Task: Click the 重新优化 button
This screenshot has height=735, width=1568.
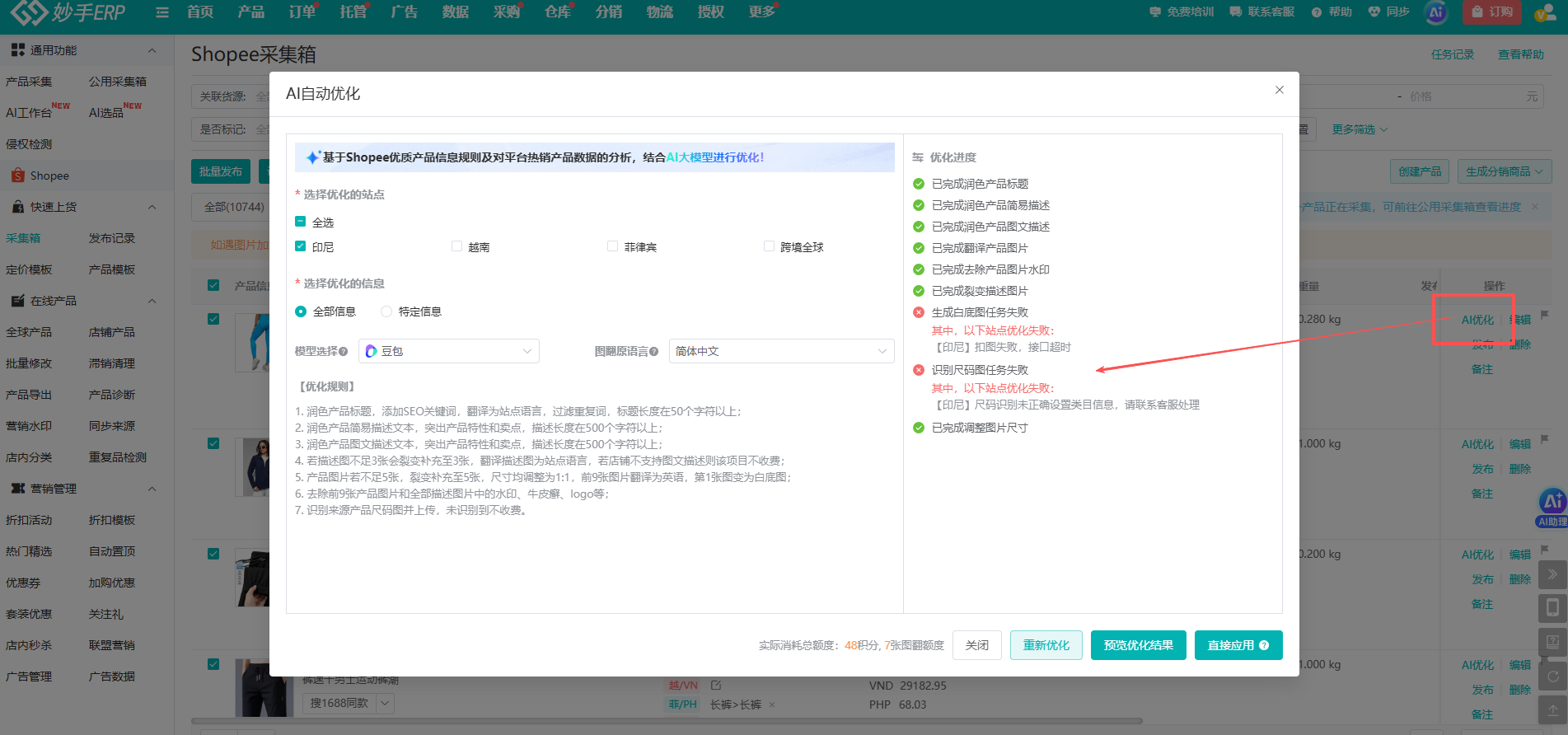Action: click(1046, 645)
